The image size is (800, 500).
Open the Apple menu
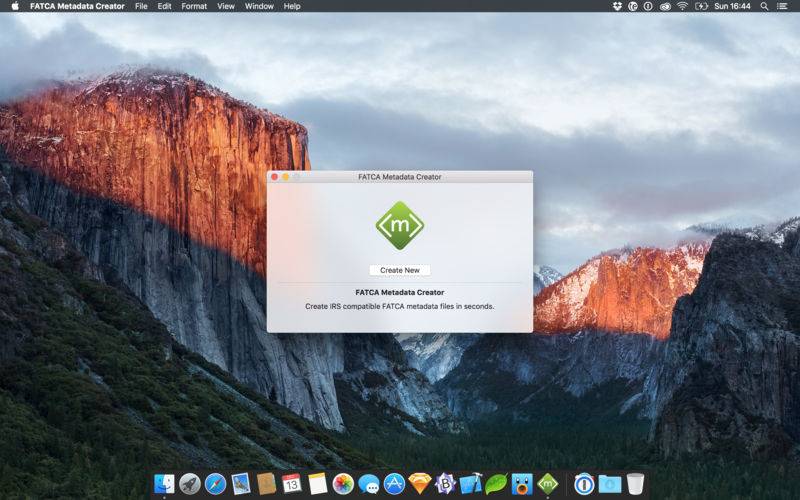click(x=15, y=6)
